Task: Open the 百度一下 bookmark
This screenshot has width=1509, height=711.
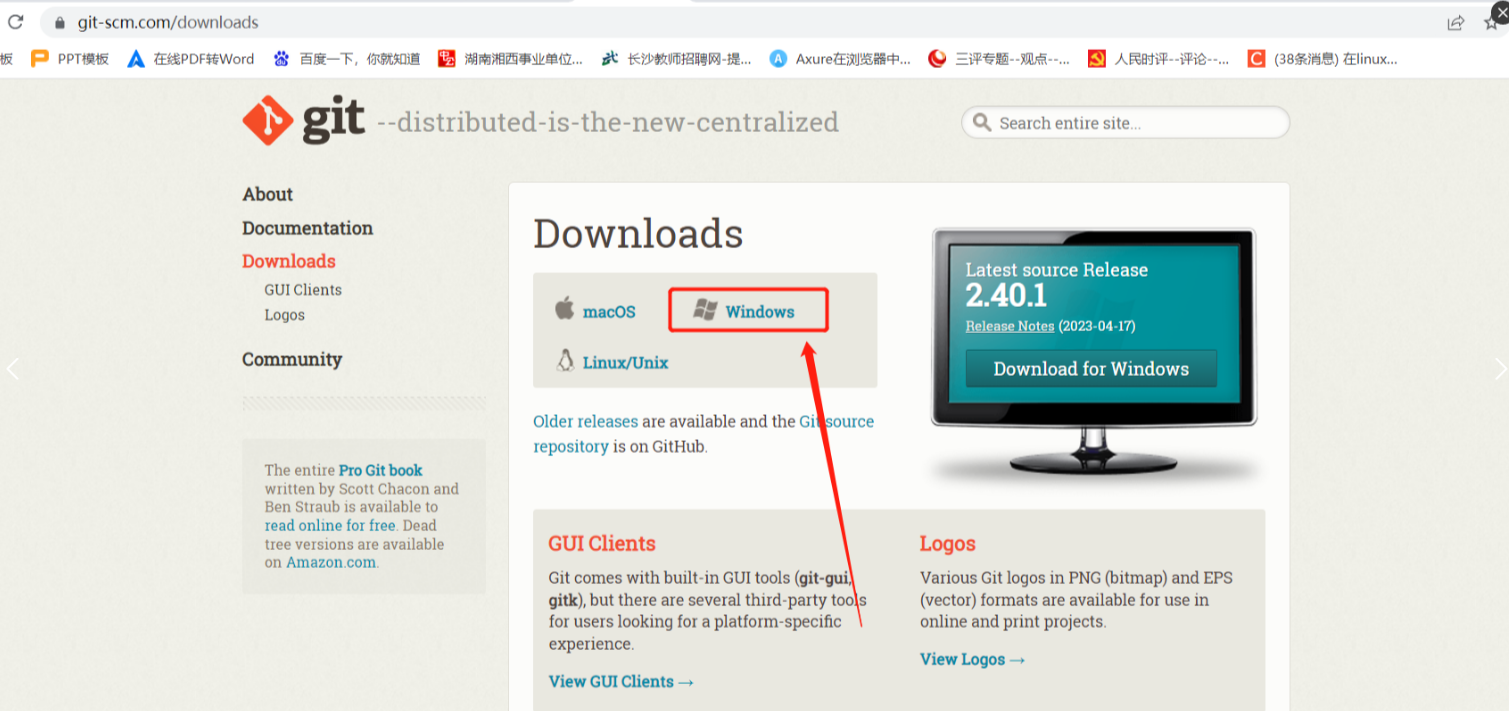Action: [346, 59]
